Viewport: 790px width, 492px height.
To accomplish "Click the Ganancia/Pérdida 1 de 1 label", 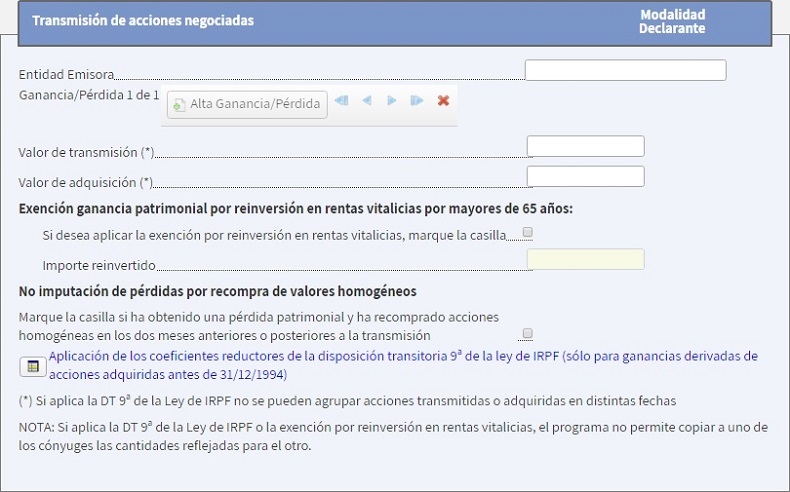I will coord(89,95).
